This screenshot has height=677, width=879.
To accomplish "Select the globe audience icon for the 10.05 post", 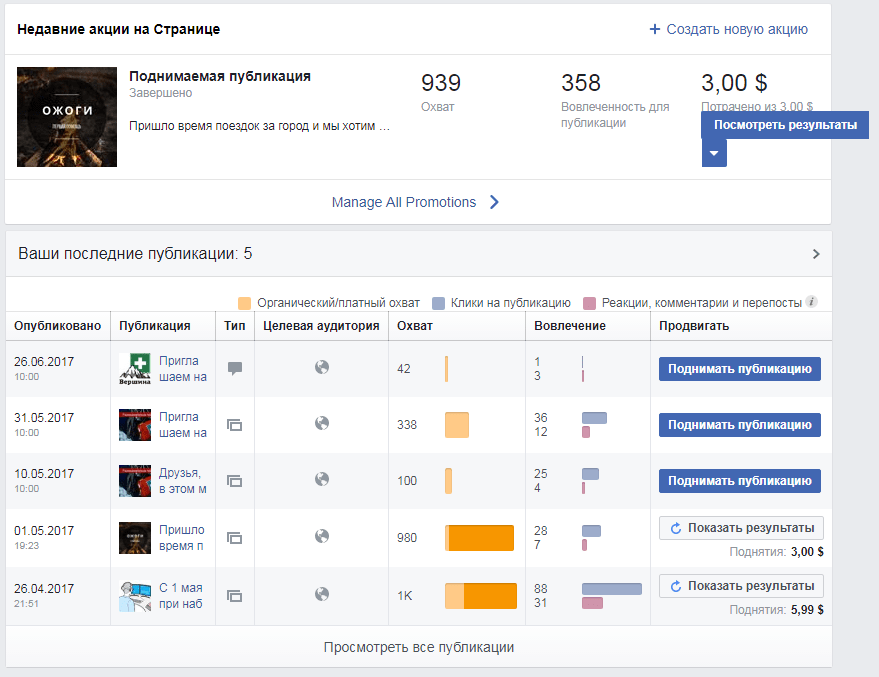I will (x=321, y=481).
